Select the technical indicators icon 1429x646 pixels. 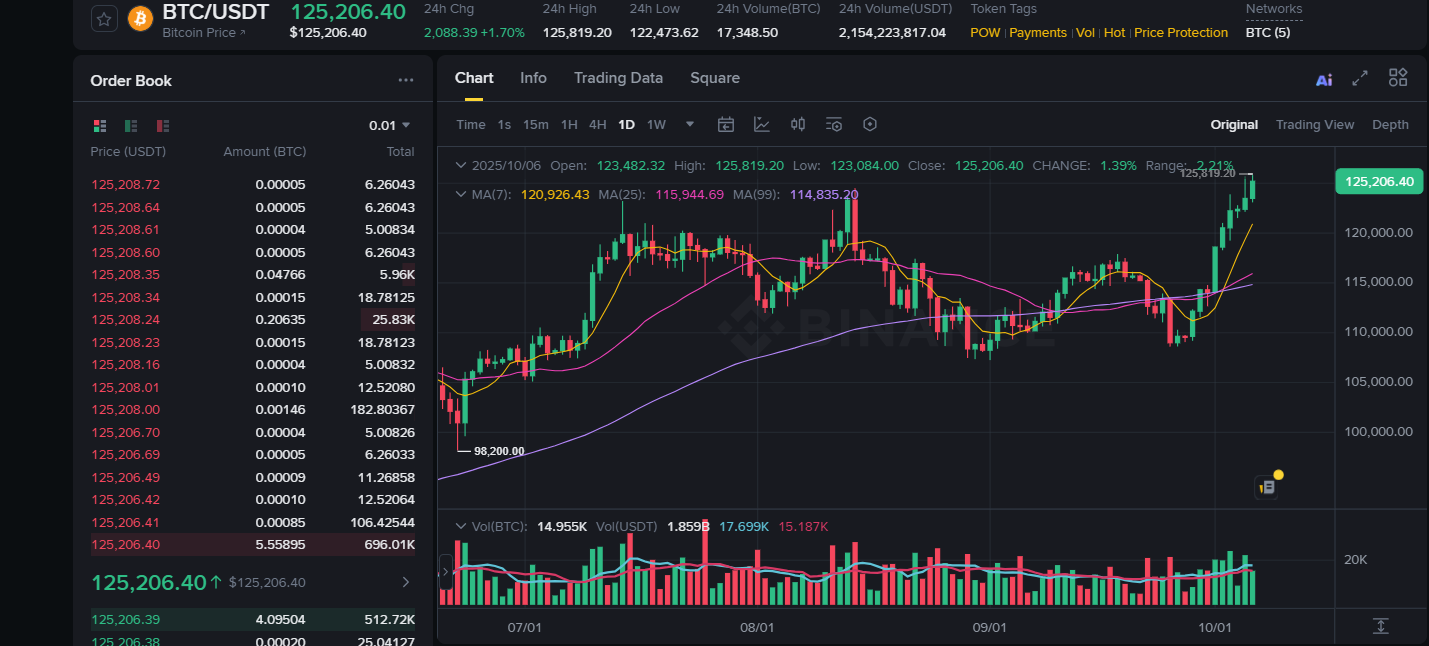click(762, 124)
